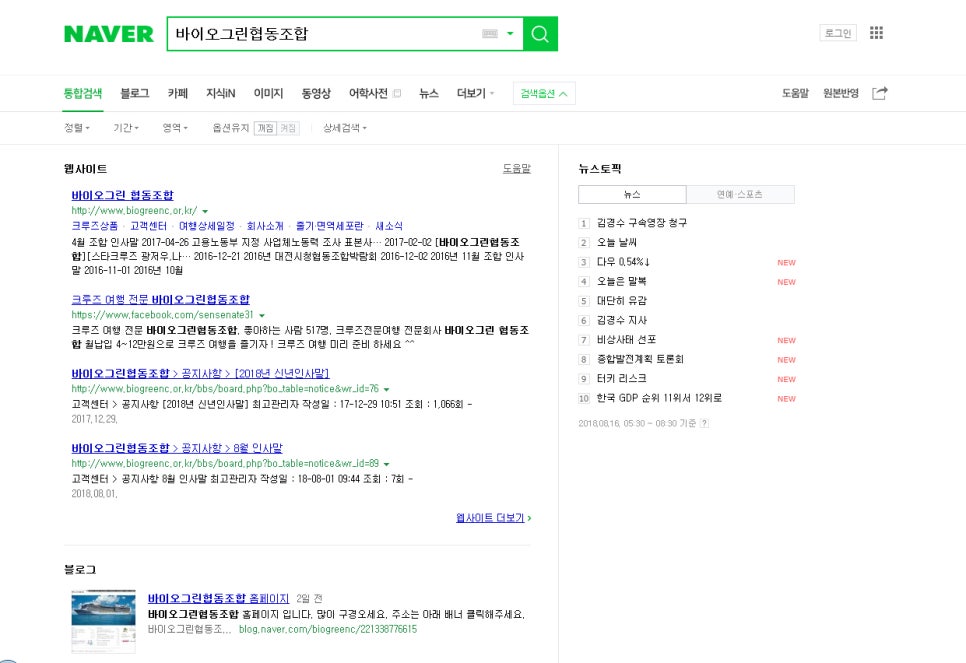Open the 지식iN tab
Screen dimensions: 966x663
[221, 93]
